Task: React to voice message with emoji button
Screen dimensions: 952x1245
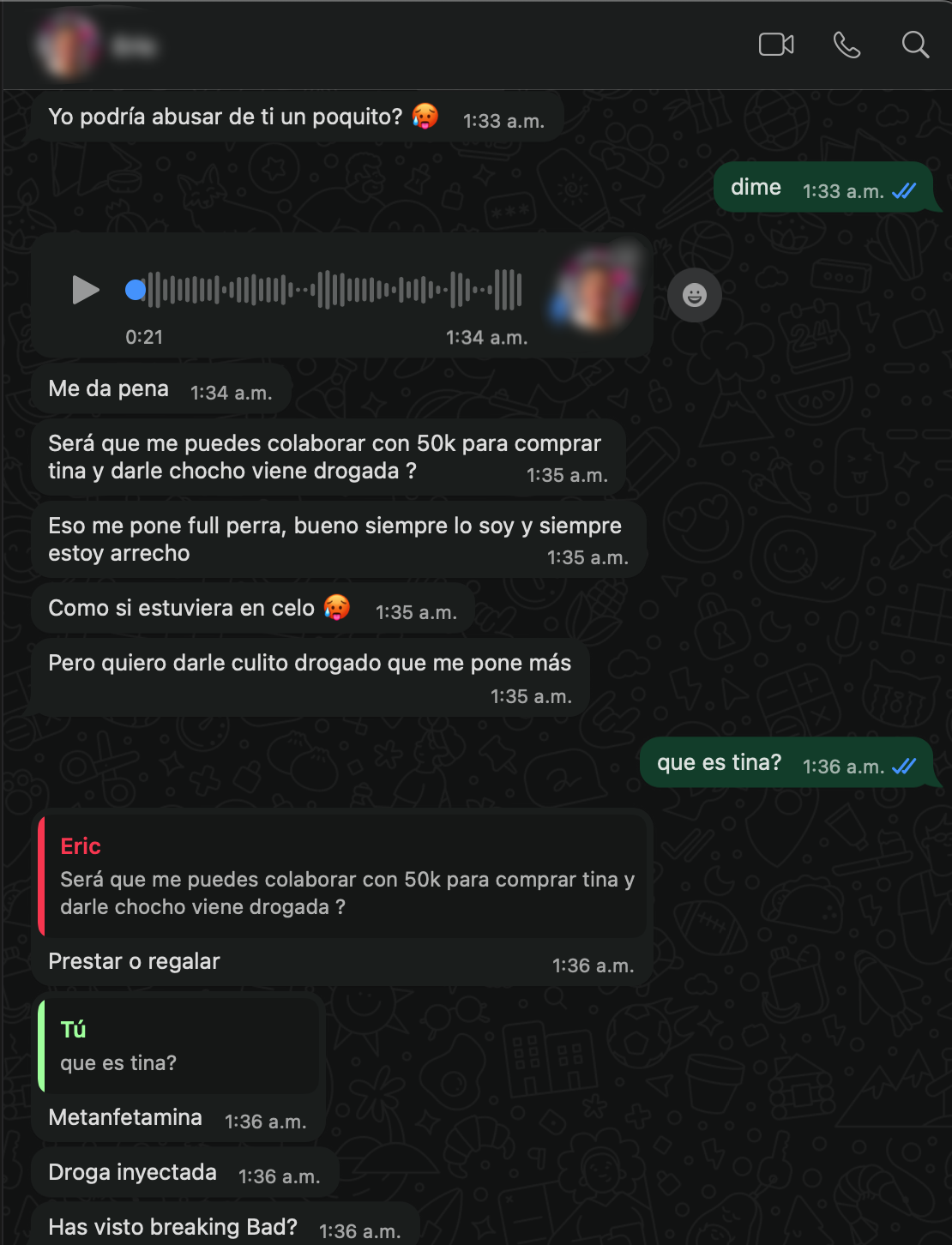Action: pos(695,295)
